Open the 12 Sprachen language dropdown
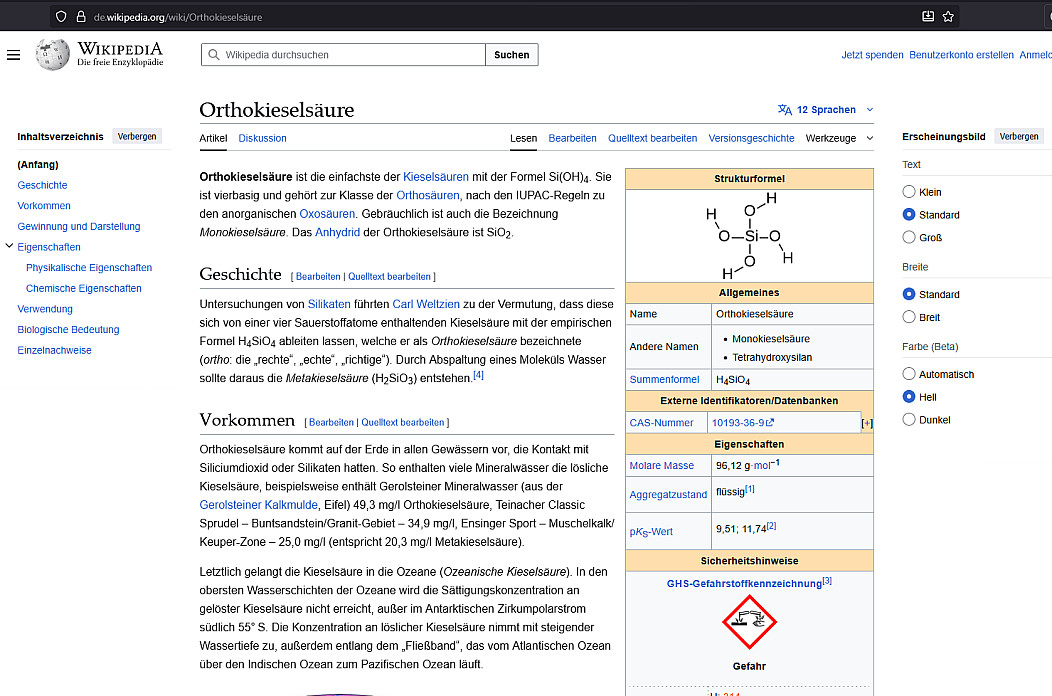This screenshot has width=1052, height=696. 825,110
